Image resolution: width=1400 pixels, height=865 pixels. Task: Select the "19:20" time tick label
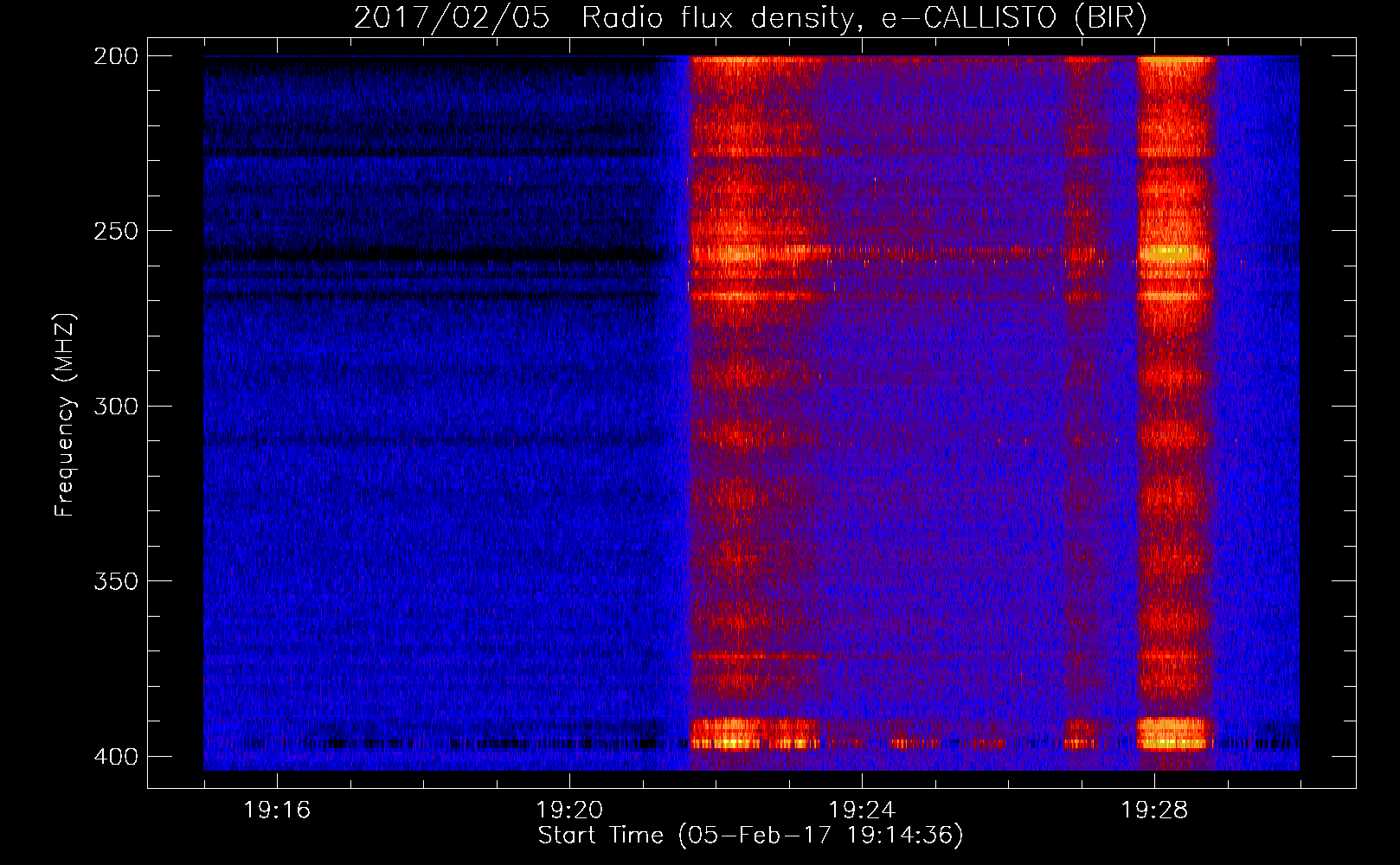coord(569,810)
